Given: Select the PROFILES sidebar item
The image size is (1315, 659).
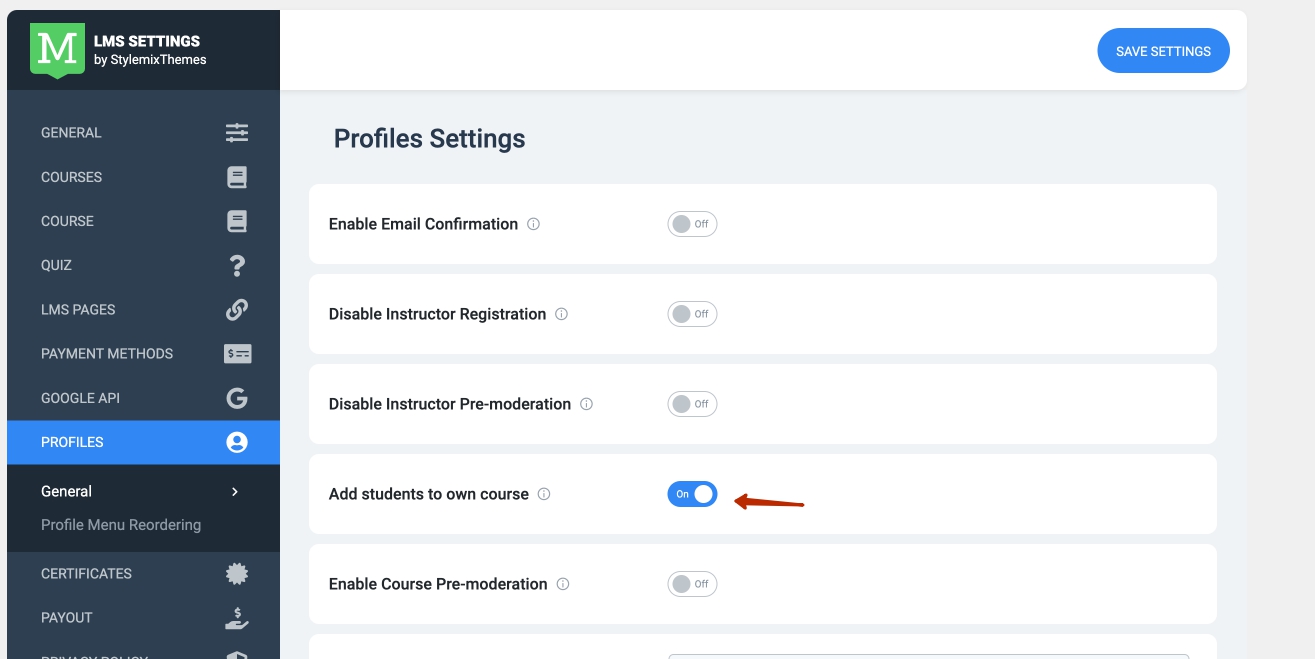Looking at the screenshot, I should coord(143,442).
